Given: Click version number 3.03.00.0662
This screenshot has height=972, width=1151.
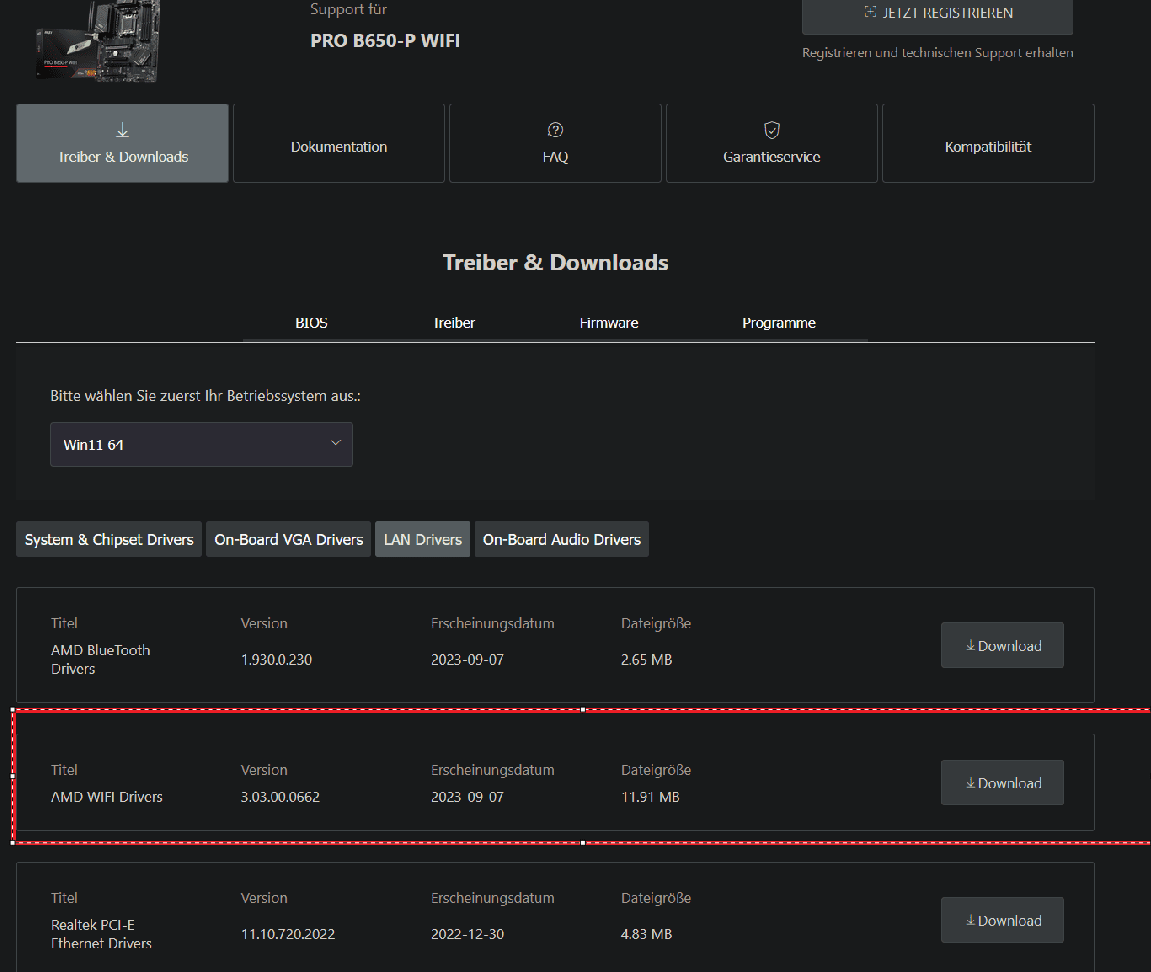Looking at the screenshot, I should (280, 797).
